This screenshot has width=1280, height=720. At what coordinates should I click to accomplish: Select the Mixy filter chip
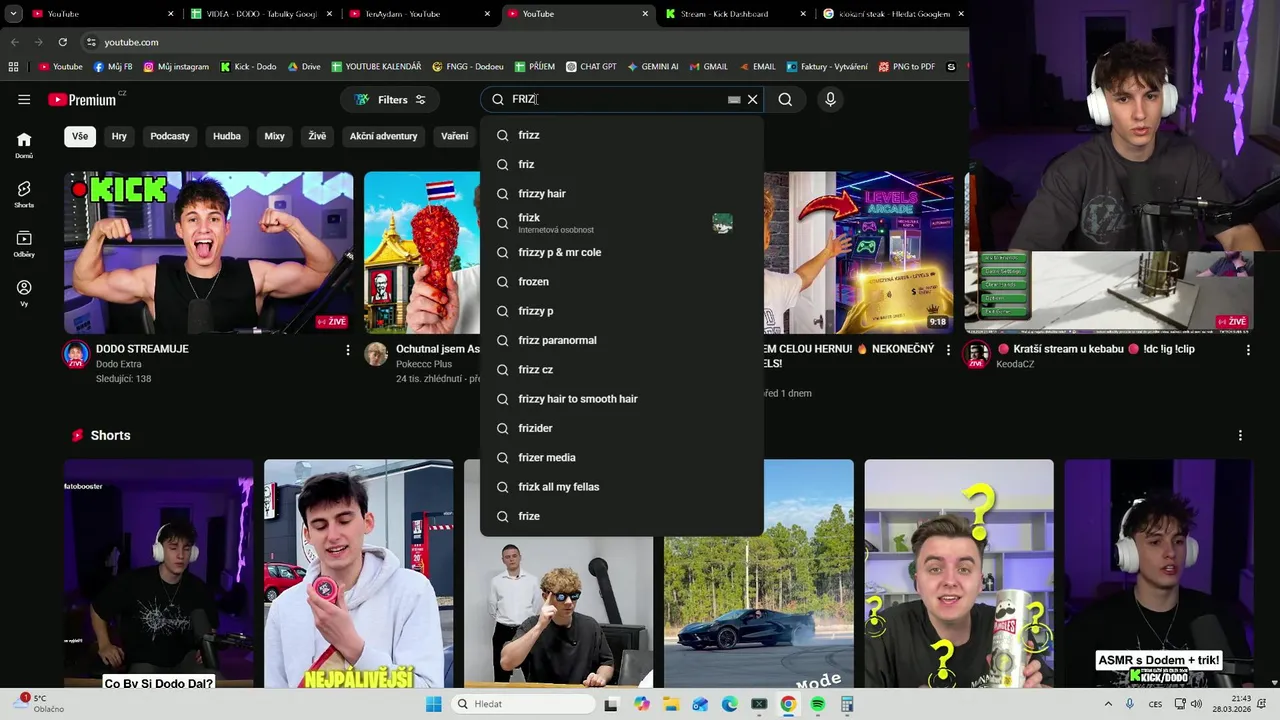274,136
